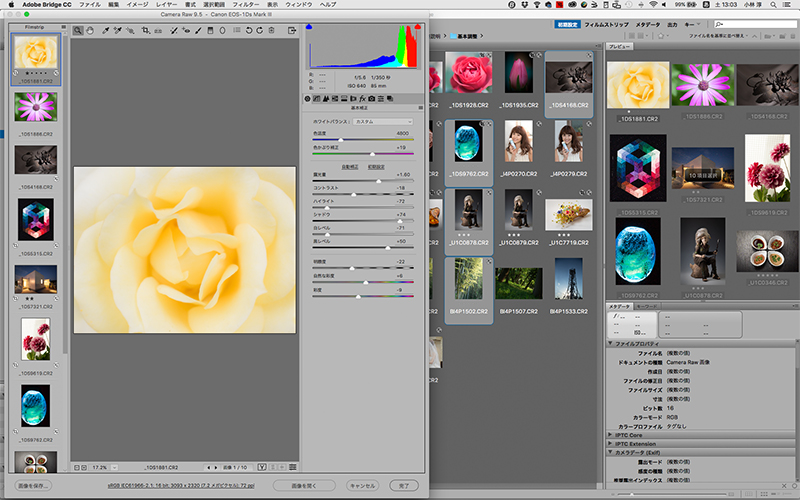Viewport: 800px width, 500px height.
Task: Select the Red Eye Removal tool
Action: pyautogui.click(x=186, y=31)
